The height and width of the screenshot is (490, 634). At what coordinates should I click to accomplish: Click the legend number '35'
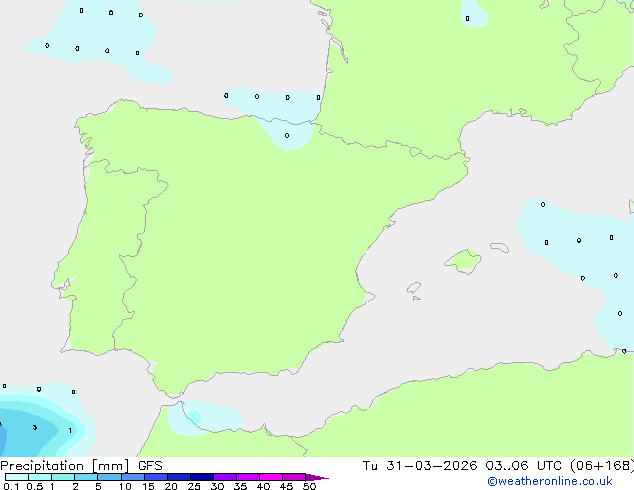pos(240,486)
